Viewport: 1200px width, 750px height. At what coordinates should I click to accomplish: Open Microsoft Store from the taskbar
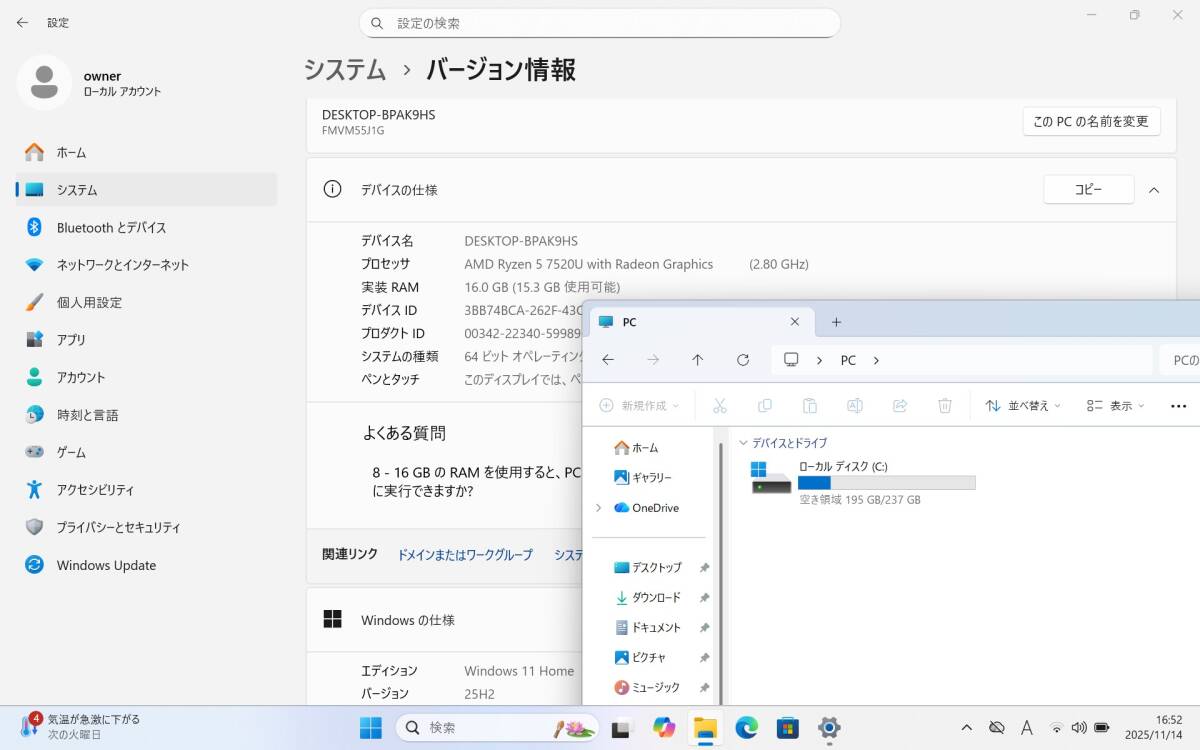(x=788, y=727)
